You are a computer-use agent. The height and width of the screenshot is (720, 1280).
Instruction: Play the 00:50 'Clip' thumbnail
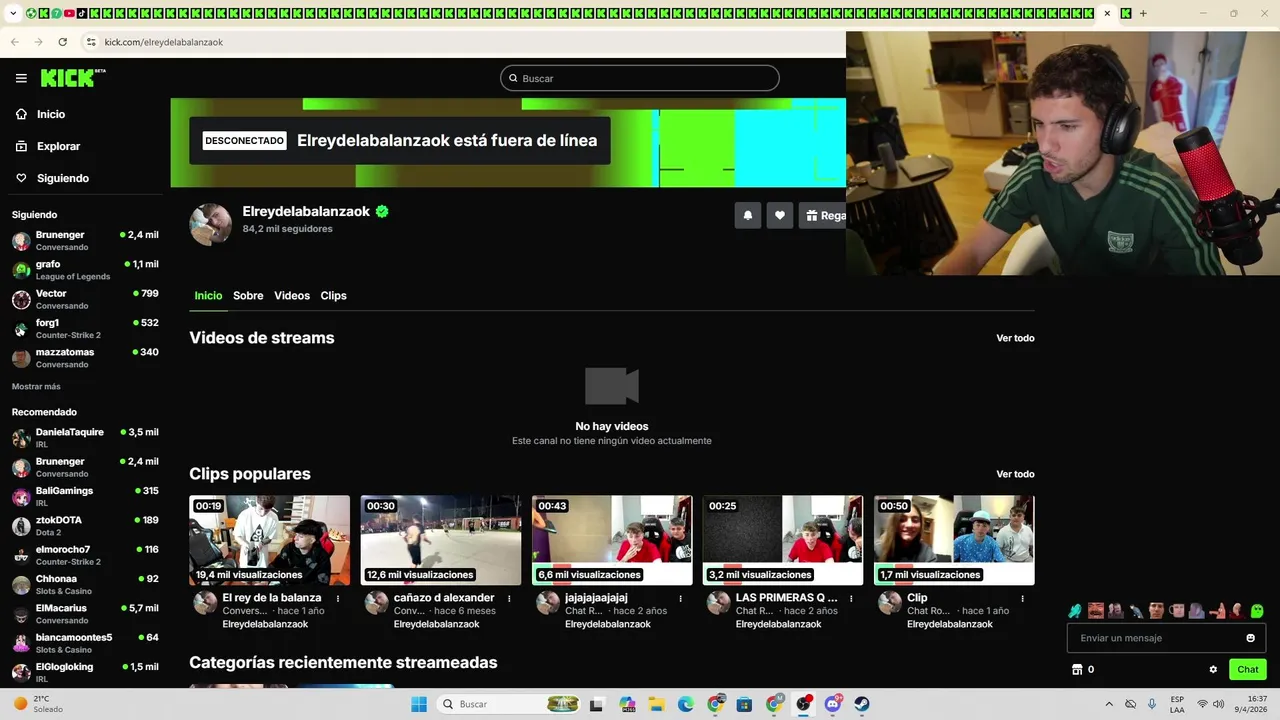[954, 540]
